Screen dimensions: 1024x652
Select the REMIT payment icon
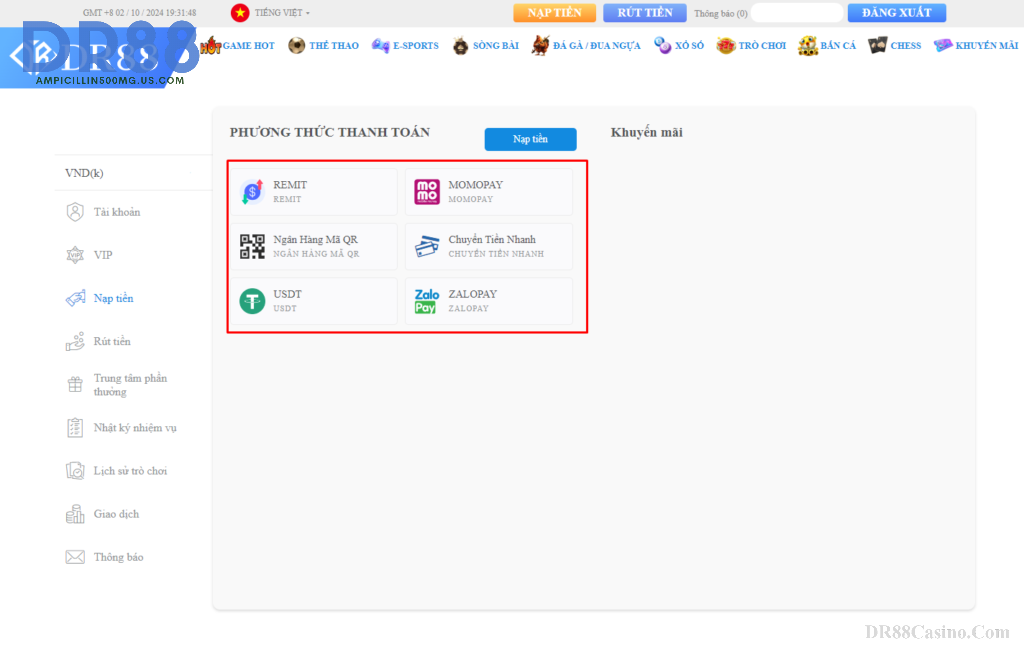(252, 192)
